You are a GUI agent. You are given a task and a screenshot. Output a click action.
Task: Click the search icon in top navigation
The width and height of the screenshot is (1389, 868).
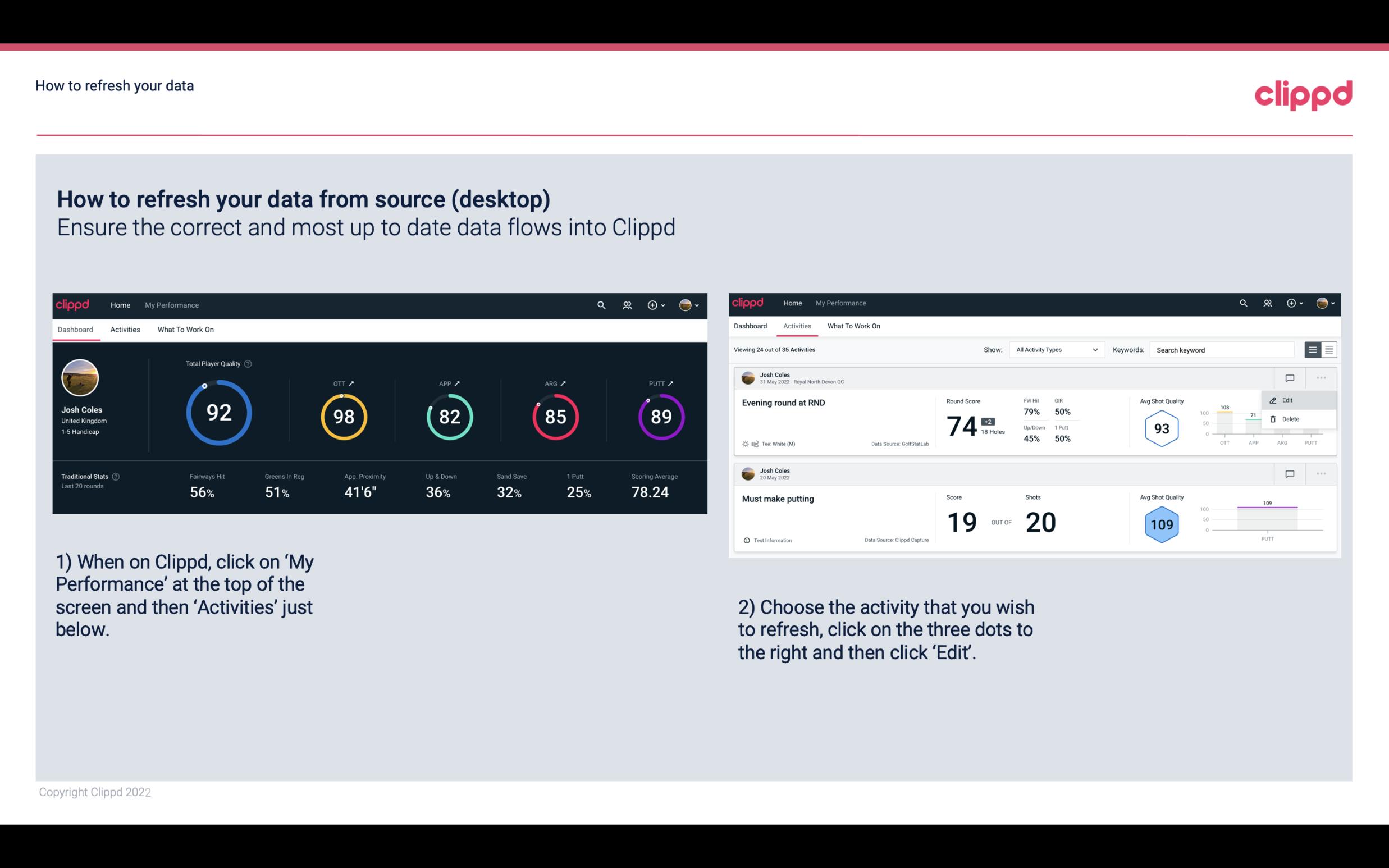pos(601,305)
